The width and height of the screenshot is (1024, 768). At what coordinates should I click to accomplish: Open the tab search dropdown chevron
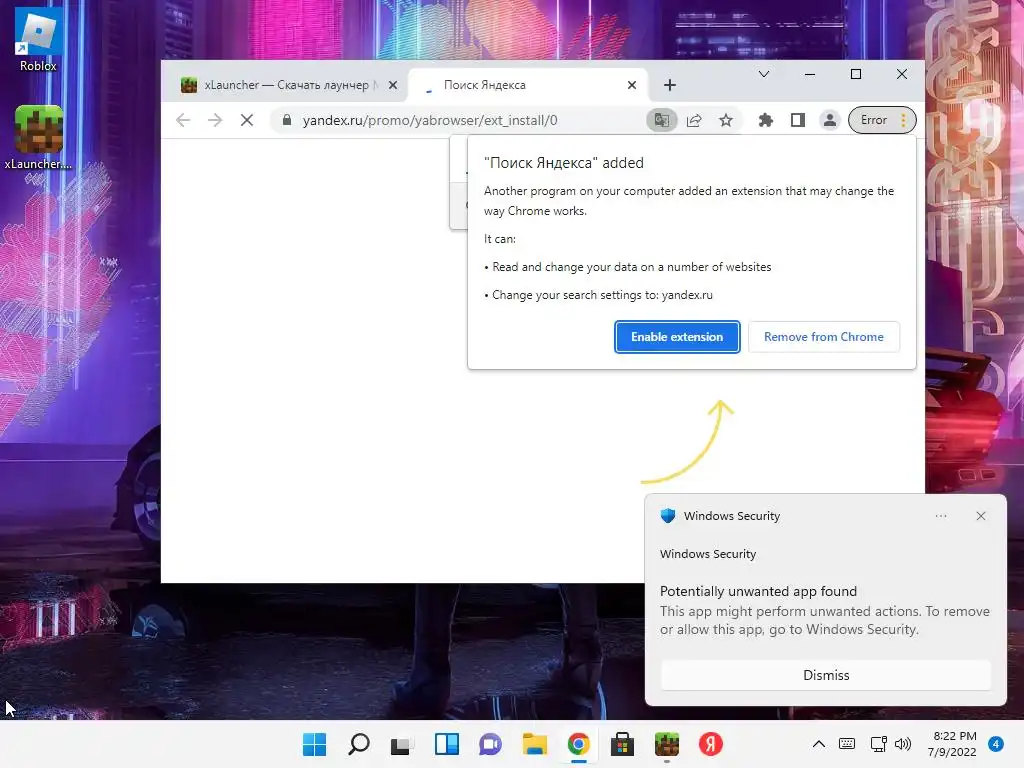(763, 74)
